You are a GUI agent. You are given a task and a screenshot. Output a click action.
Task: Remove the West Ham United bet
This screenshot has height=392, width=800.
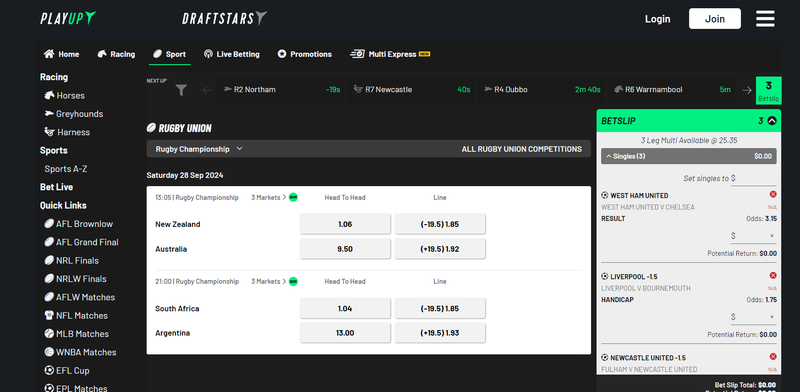tap(772, 194)
